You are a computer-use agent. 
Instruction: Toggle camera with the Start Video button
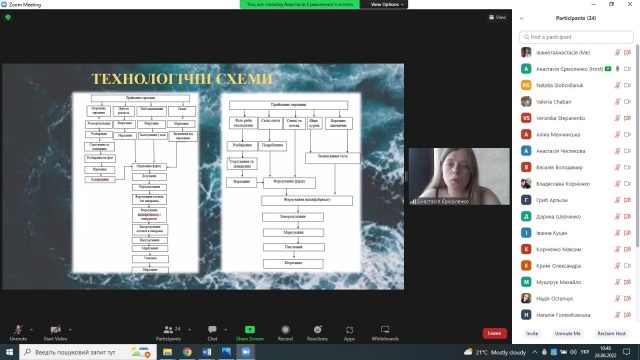pos(56,333)
